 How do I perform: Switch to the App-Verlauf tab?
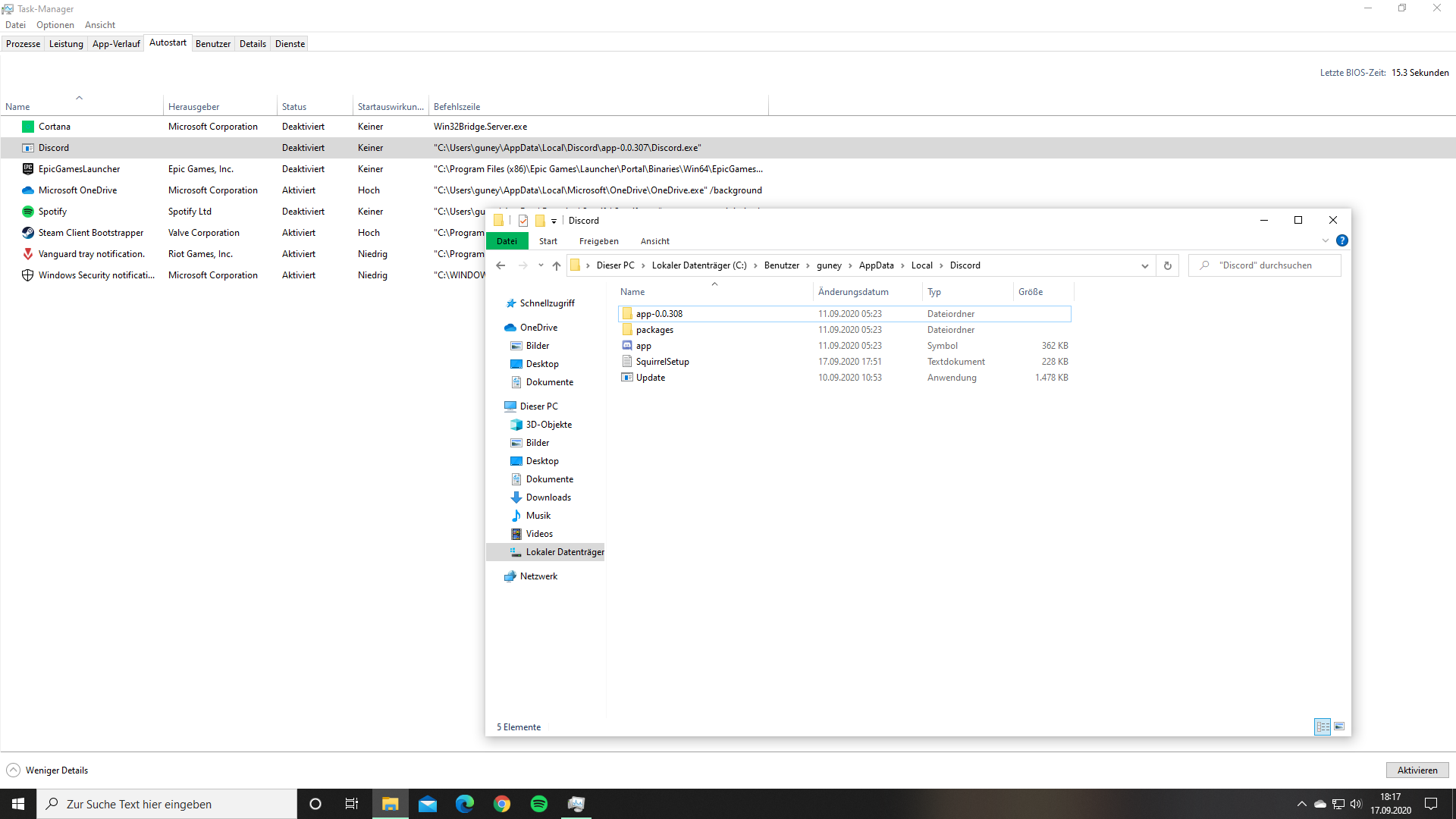coord(116,44)
